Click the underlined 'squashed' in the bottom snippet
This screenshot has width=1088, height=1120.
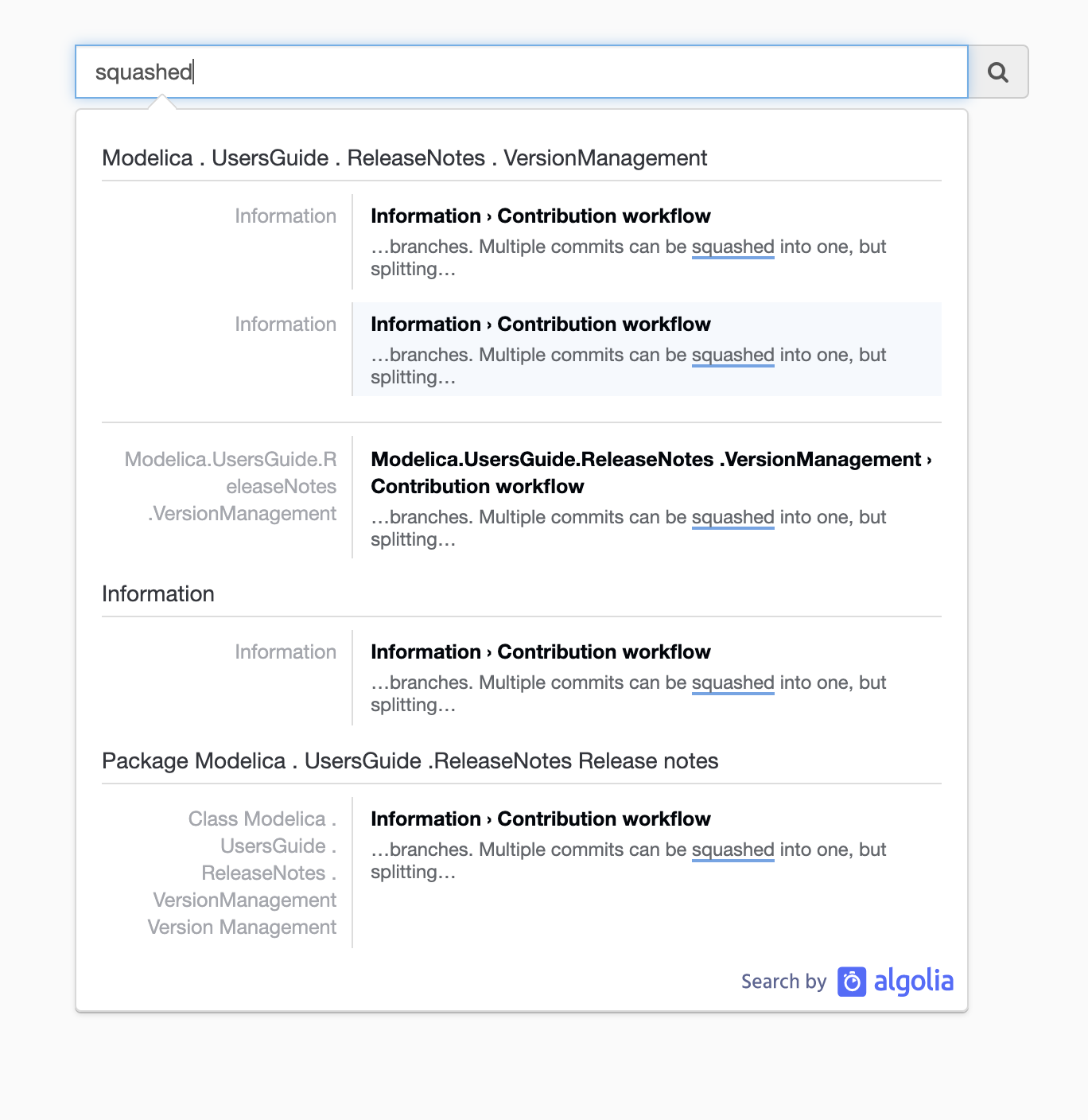(x=732, y=850)
